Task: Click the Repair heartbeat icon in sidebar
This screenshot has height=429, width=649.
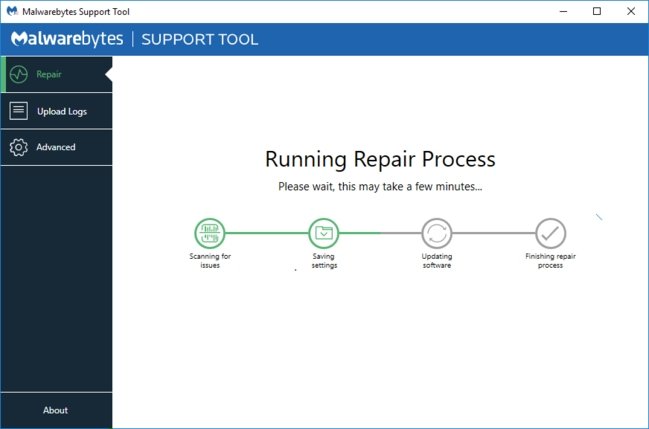Action: click(18, 75)
